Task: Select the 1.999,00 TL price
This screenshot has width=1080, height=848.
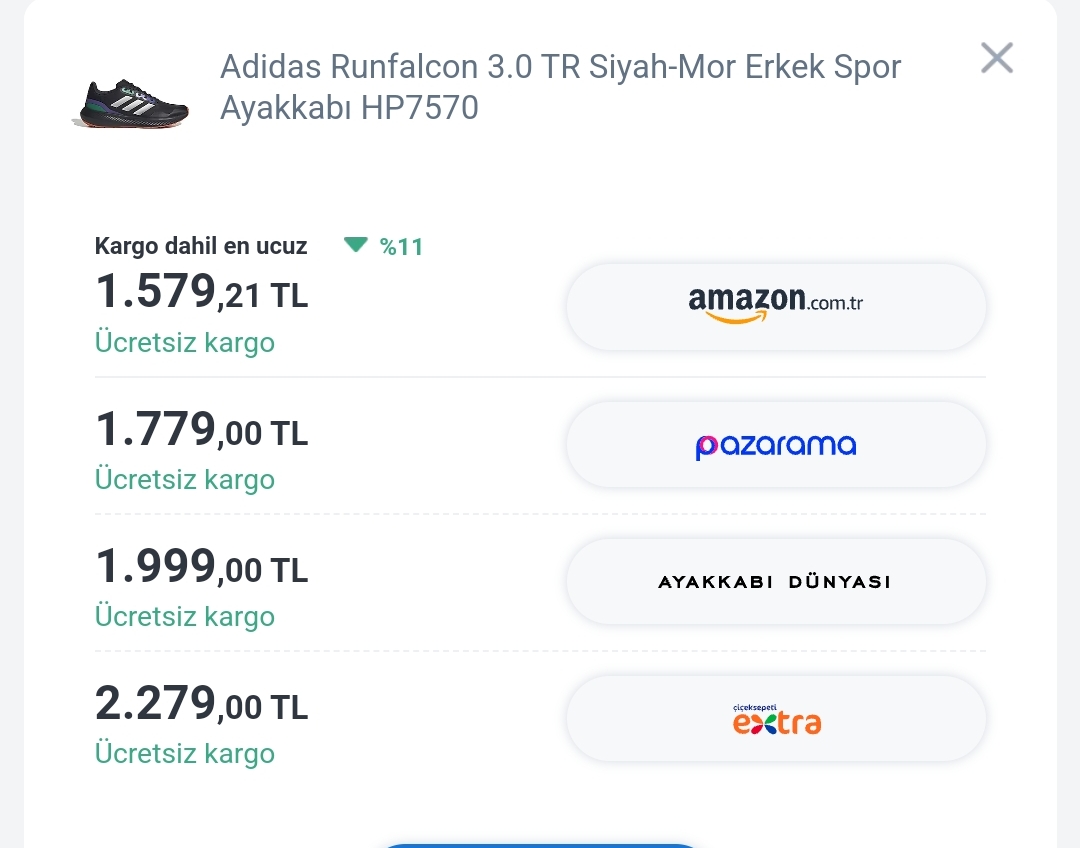Action: tap(201, 568)
